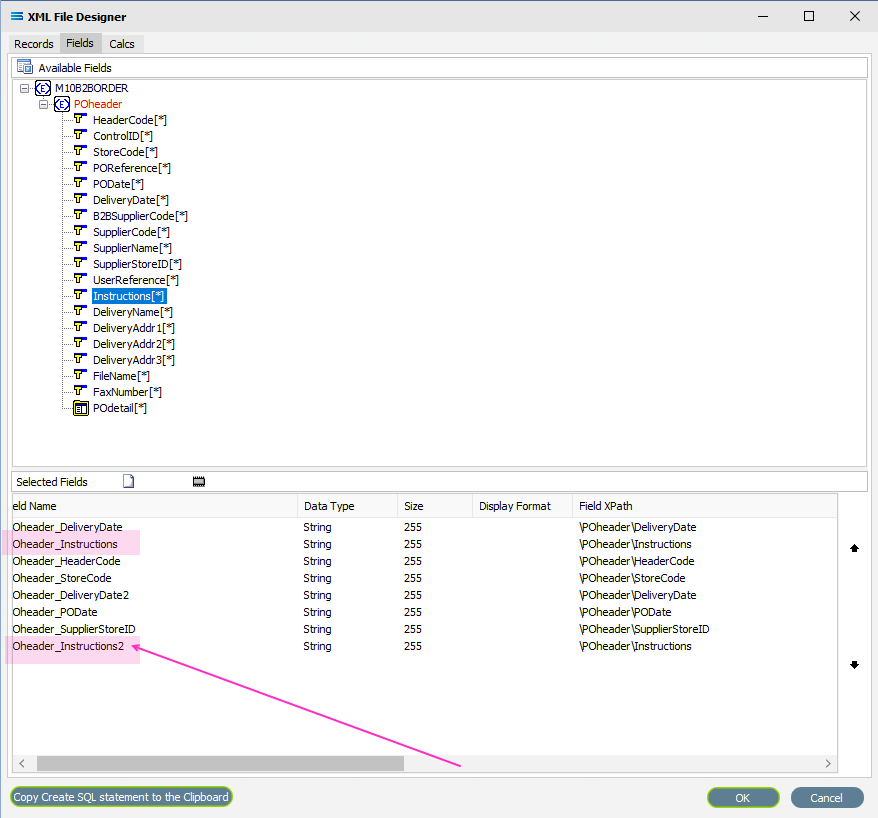Click the Cancel button

(x=826, y=798)
